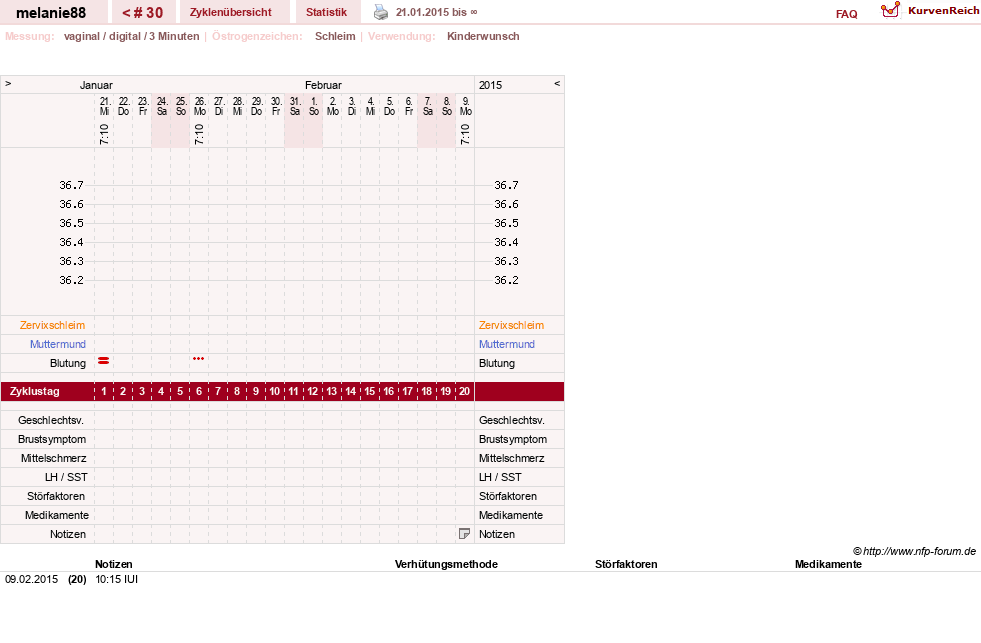981x643 pixels.
Task: Click the date header '26. Mo'
Action: pos(200,106)
